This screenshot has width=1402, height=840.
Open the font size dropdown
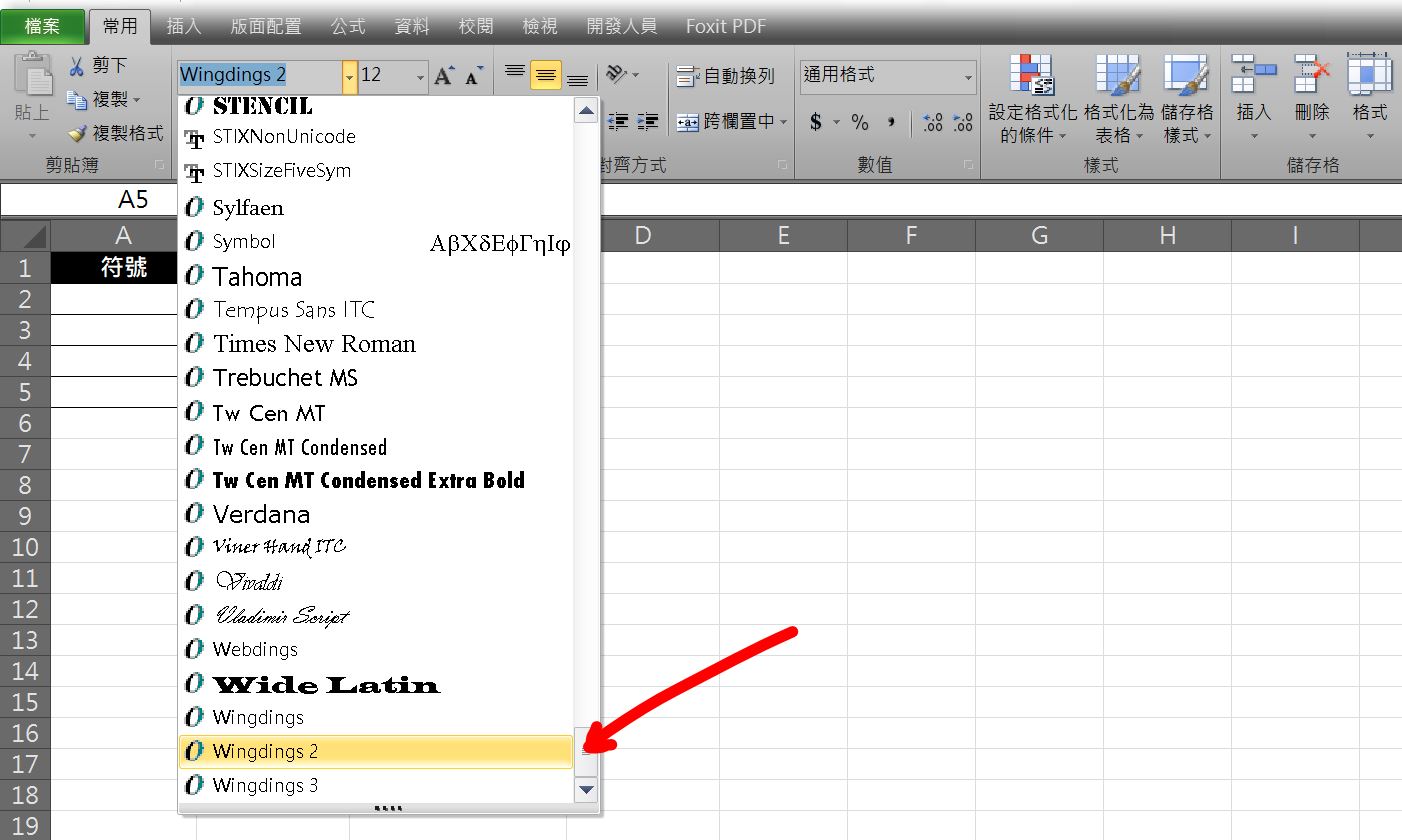pyautogui.click(x=419, y=76)
